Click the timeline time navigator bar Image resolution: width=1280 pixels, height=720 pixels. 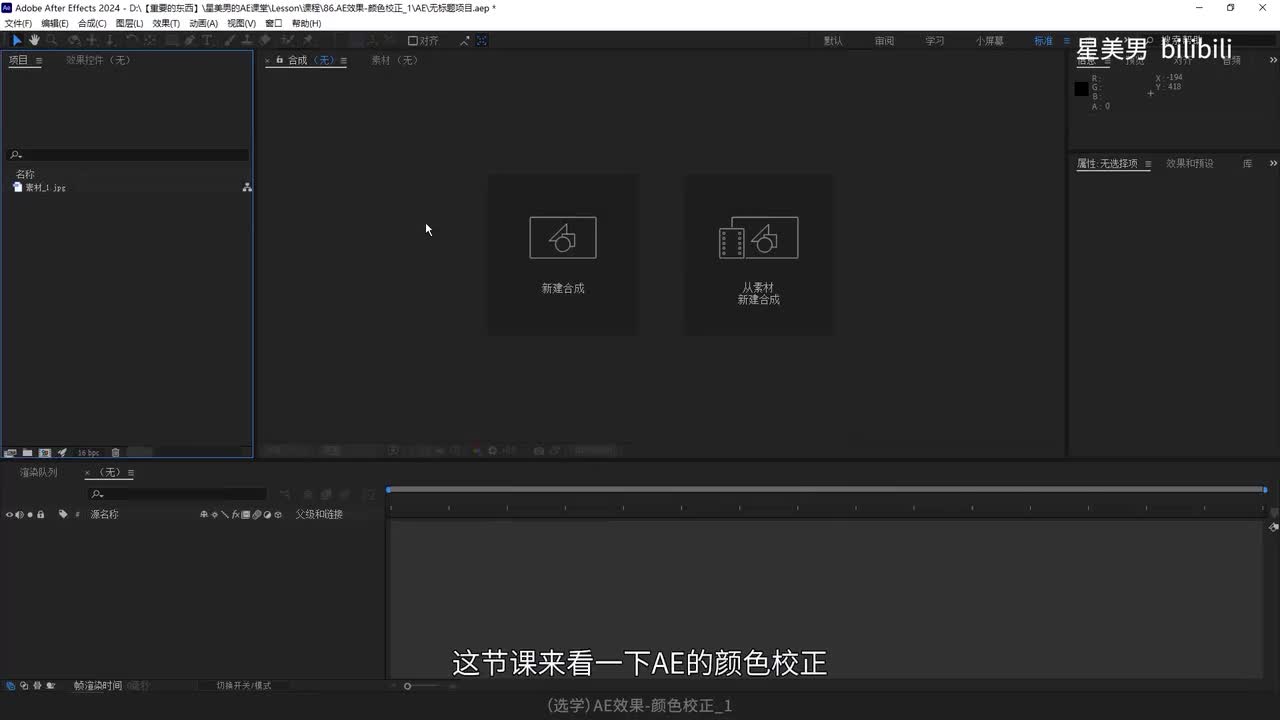point(826,489)
